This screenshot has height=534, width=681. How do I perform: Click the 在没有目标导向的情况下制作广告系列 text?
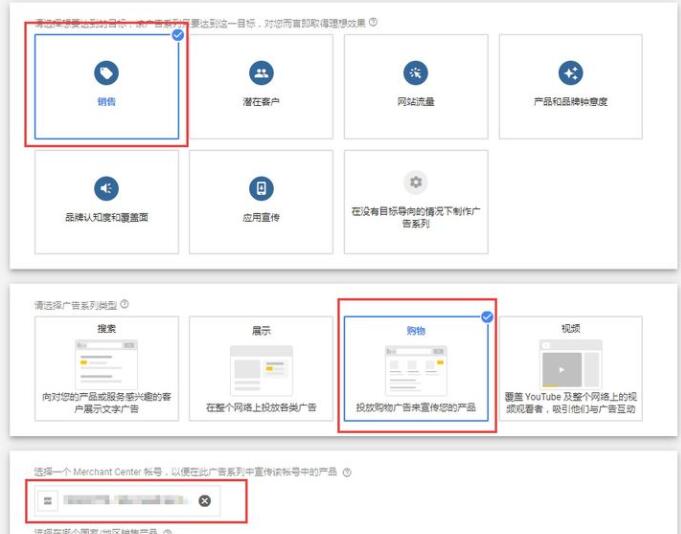click(x=415, y=218)
